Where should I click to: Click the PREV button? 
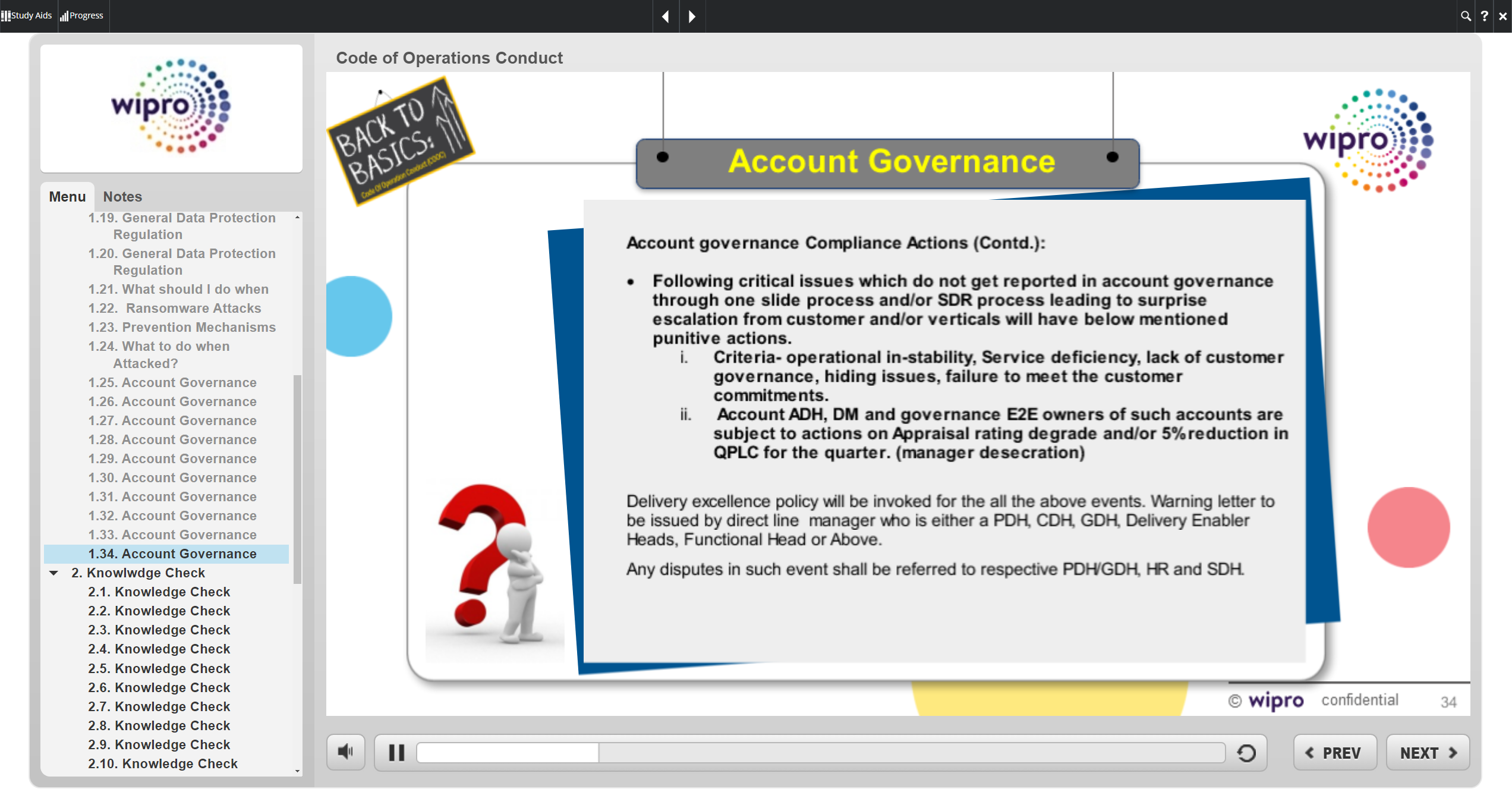[1334, 753]
